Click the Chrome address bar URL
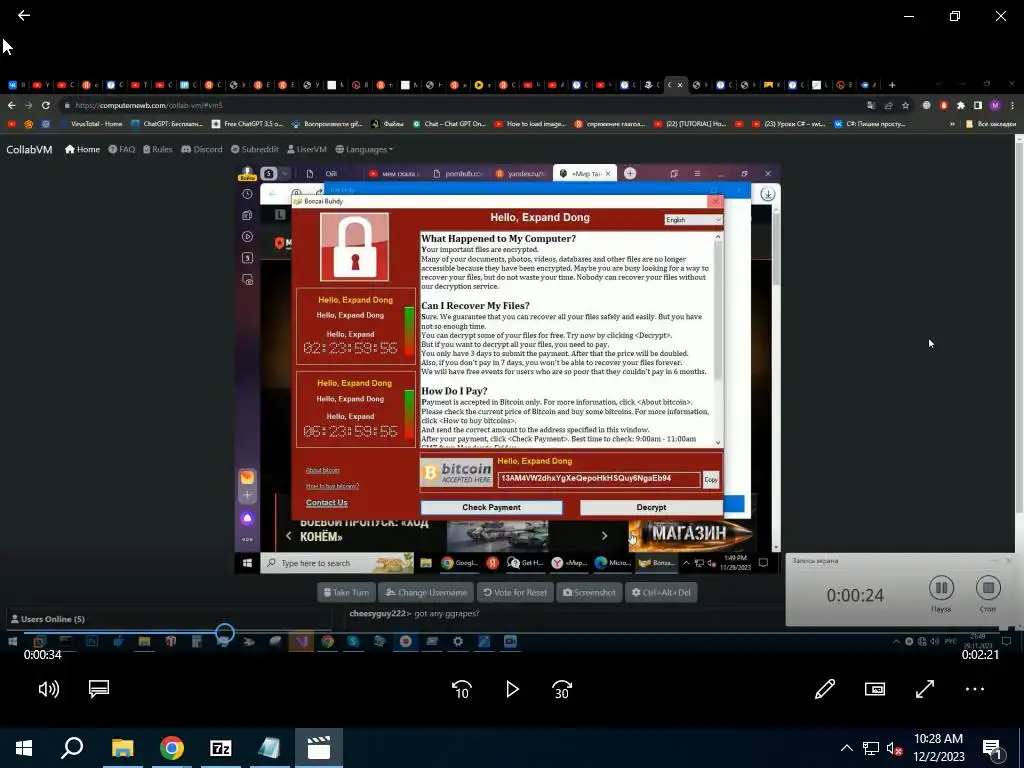Image resolution: width=1024 pixels, height=768 pixels. [x=149, y=105]
